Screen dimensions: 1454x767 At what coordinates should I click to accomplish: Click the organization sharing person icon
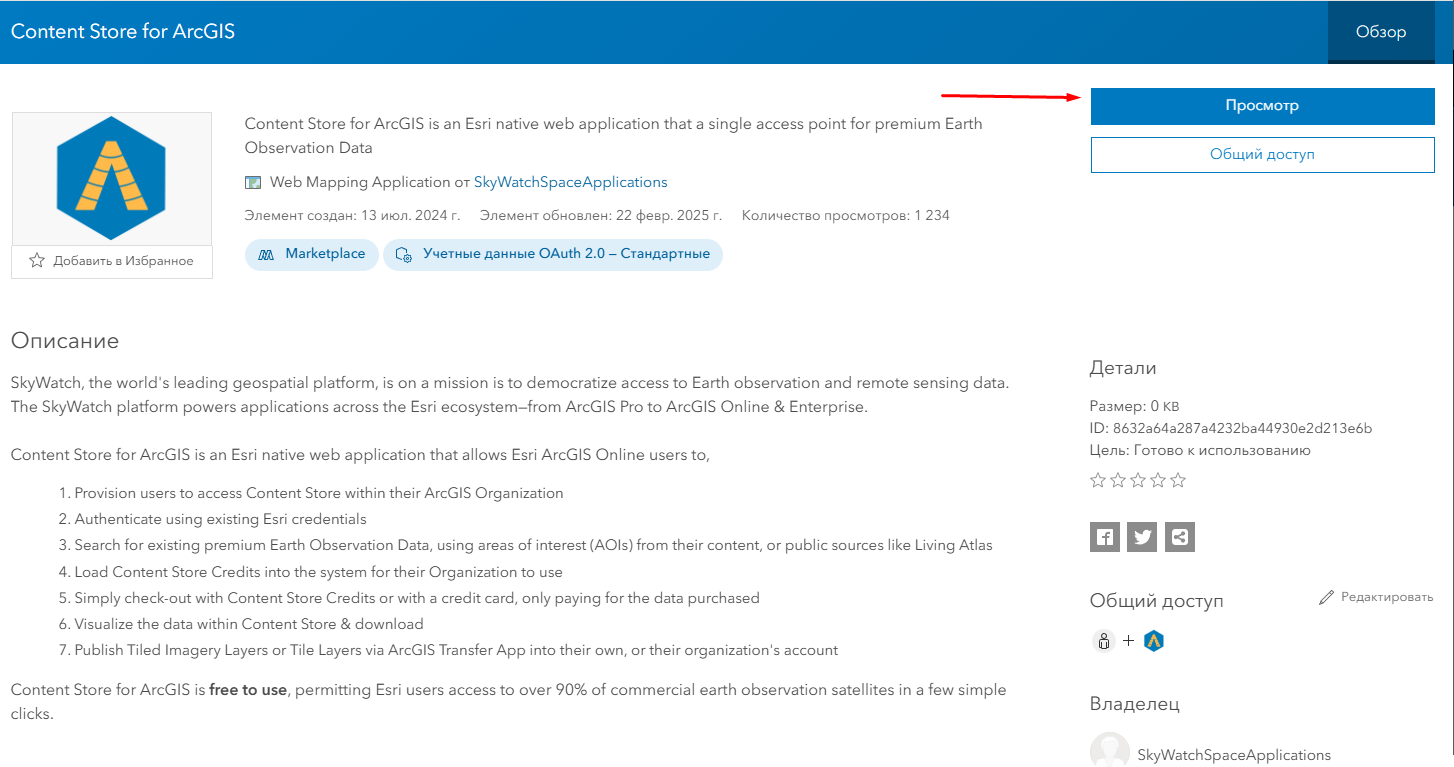[x=1104, y=641]
